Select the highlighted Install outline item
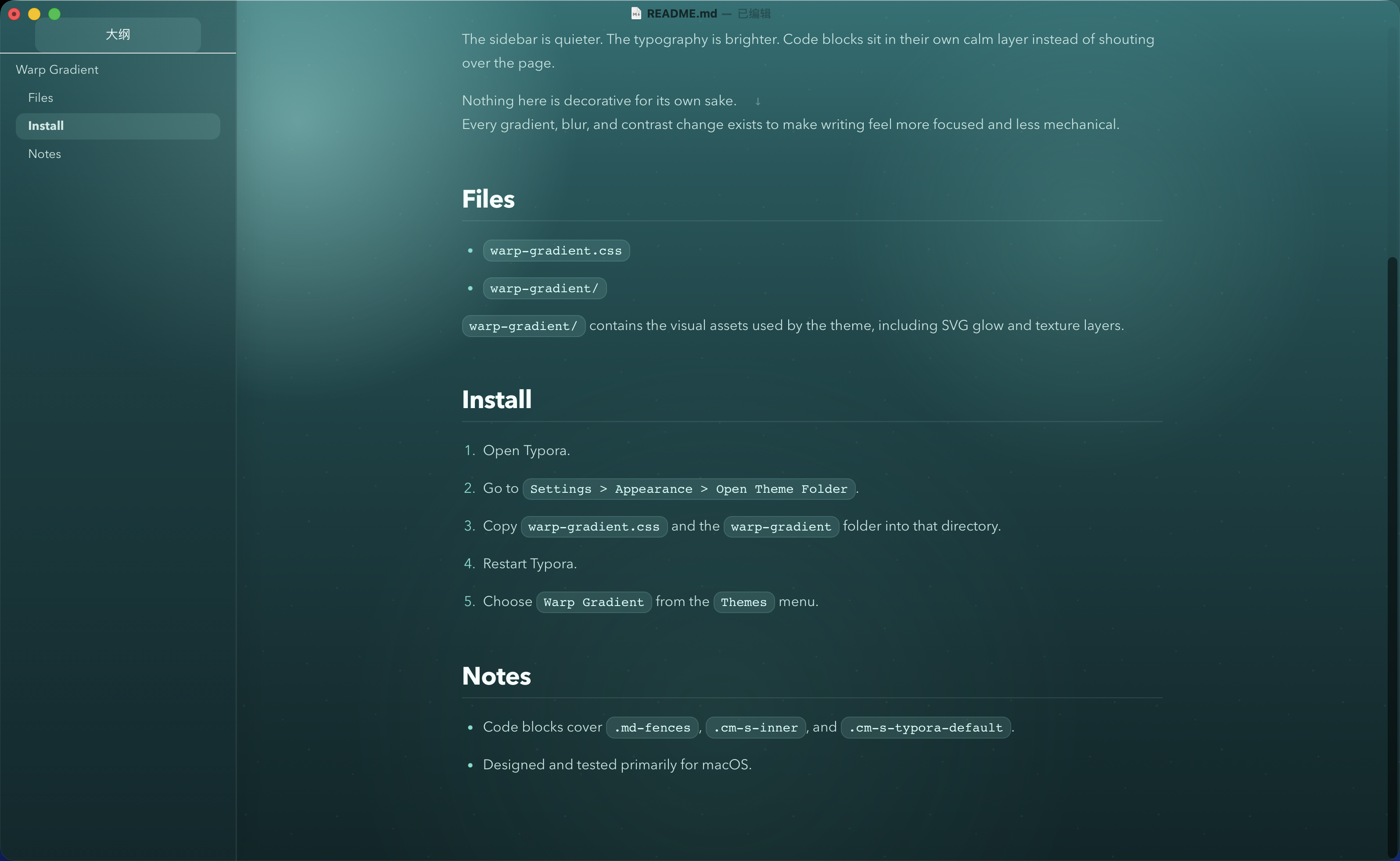Image resolution: width=1400 pixels, height=861 pixels. click(x=46, y=126)
